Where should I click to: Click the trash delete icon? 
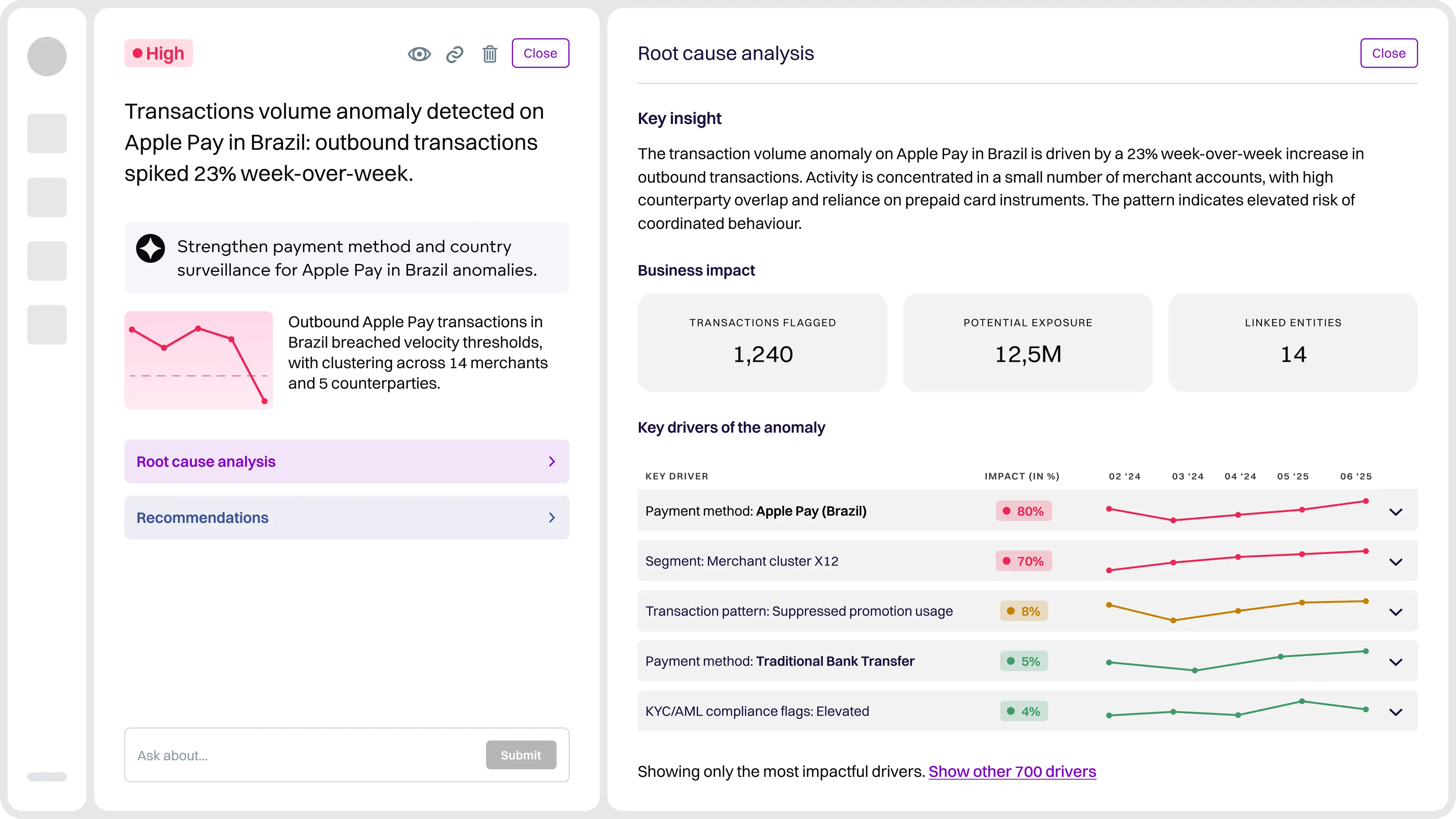[490, 54]
